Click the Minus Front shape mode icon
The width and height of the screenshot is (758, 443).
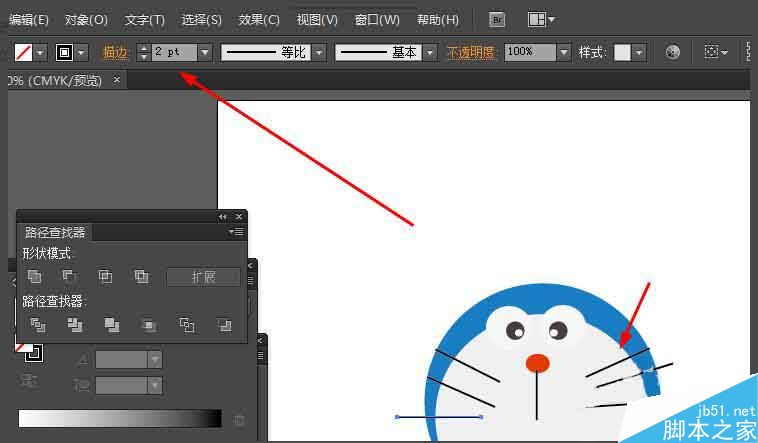point(70,276)
